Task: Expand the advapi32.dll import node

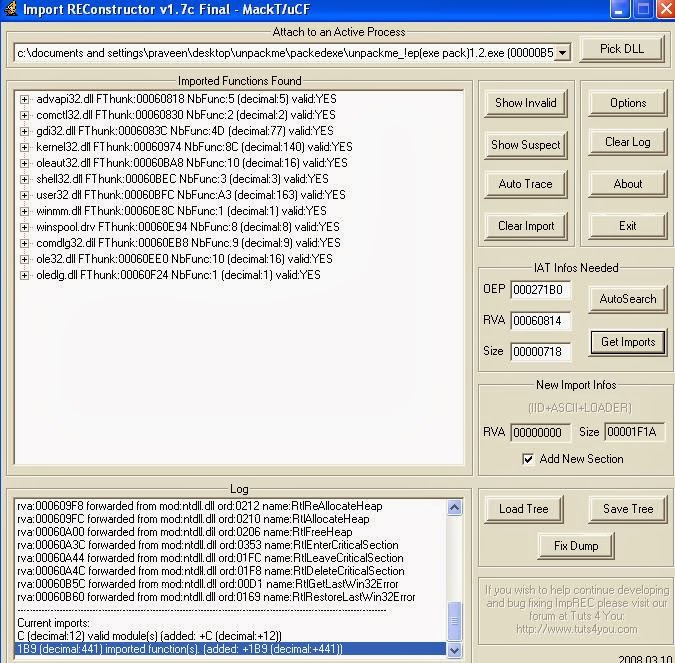Action: 25,99
